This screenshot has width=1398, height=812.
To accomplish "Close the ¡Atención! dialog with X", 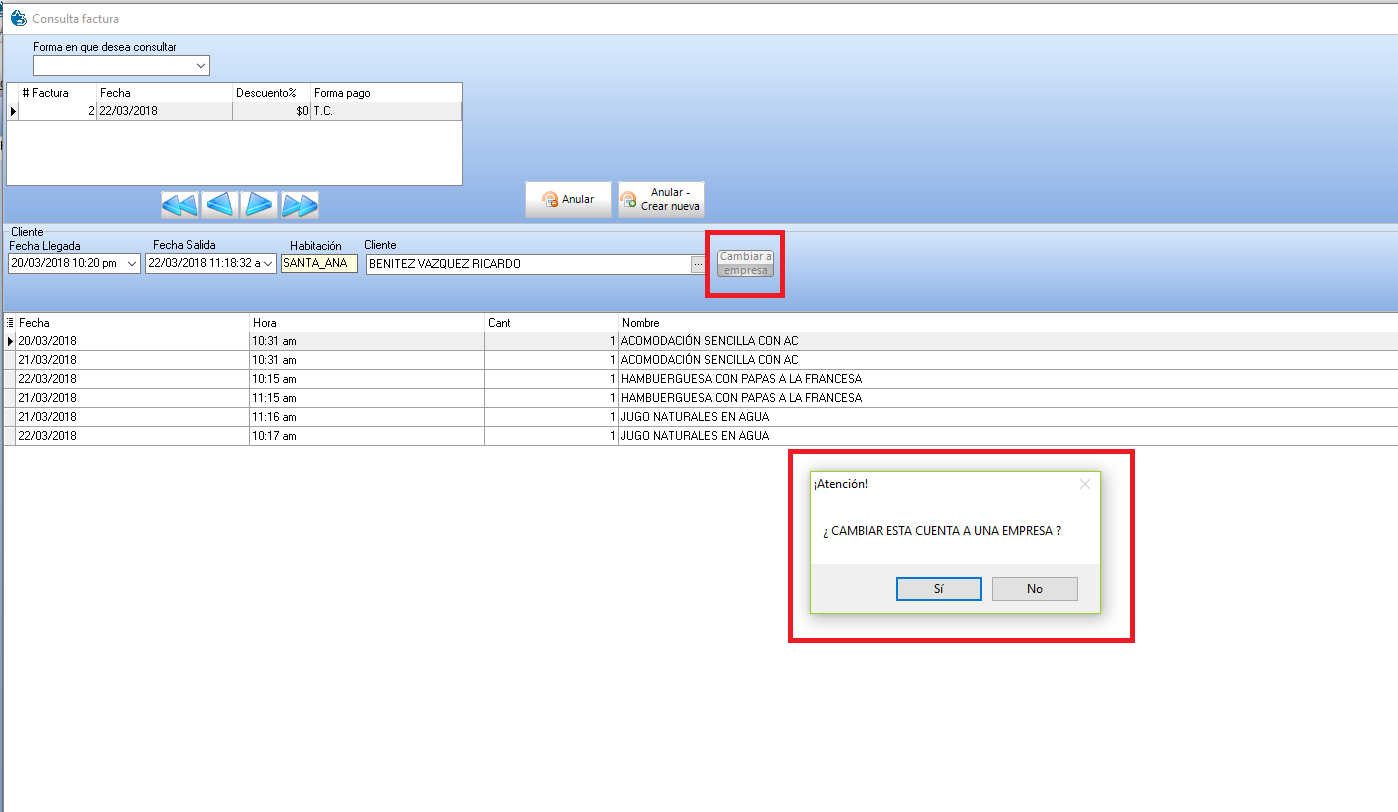I will click(1085, 484).
